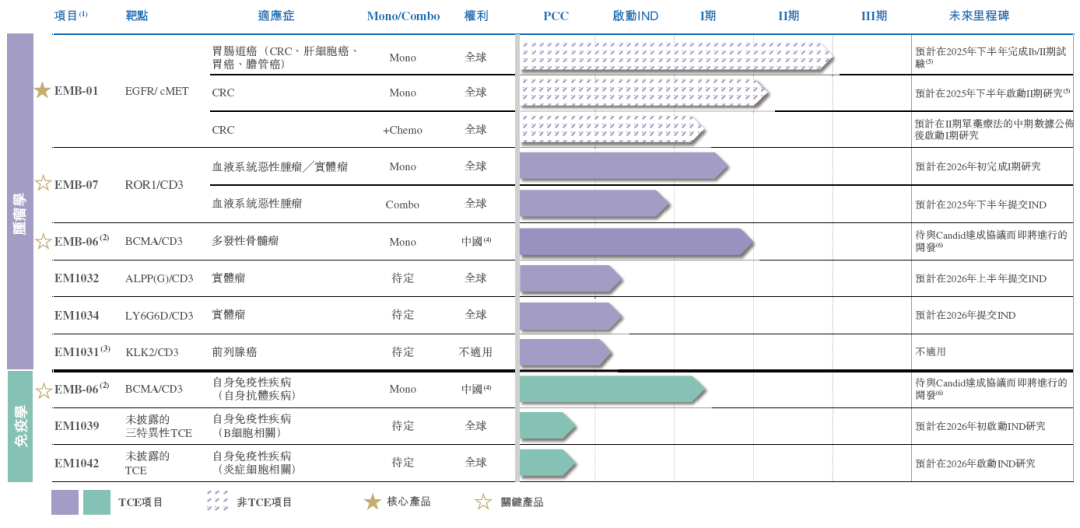This screenshot has height=528, width=1080.
Task: Click the 啟動IND stage header
Action: click(635, 16)
